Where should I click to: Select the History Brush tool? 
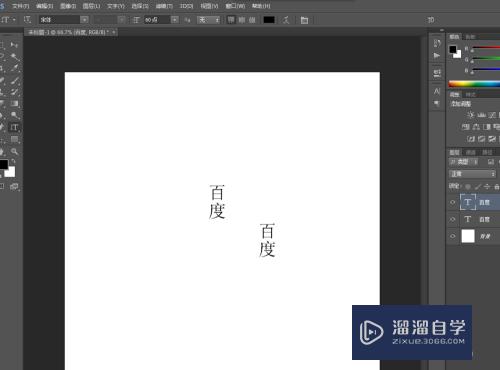pos(14,92)
